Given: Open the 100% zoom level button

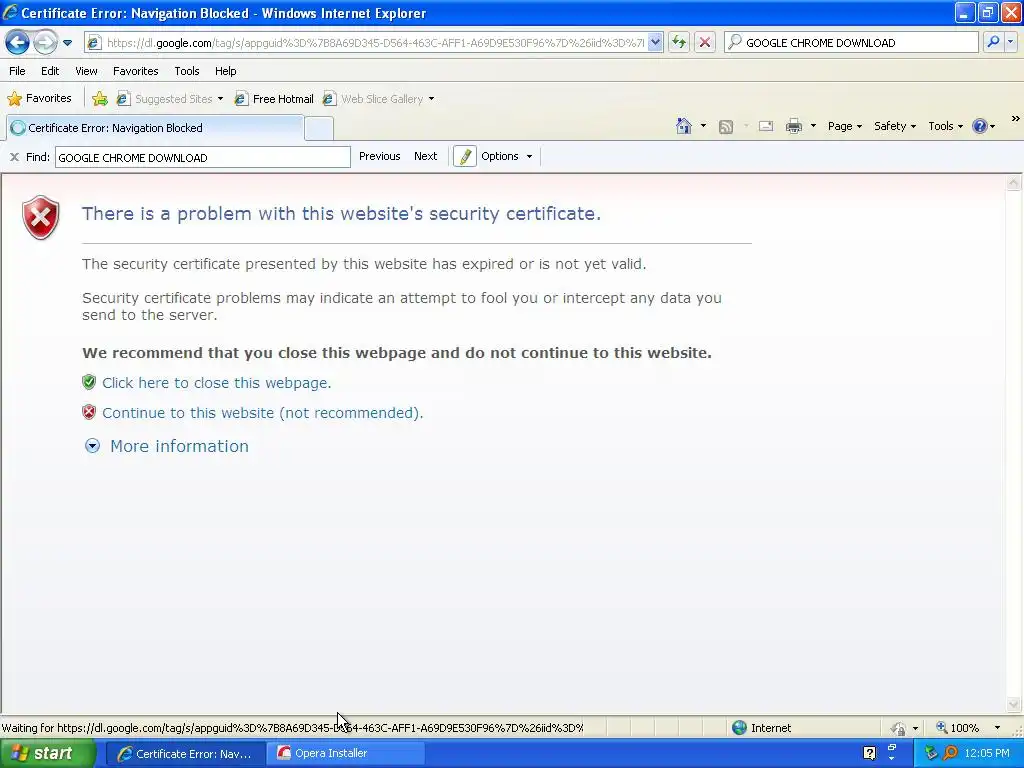Looking at the screenshot, I should 957,728.
